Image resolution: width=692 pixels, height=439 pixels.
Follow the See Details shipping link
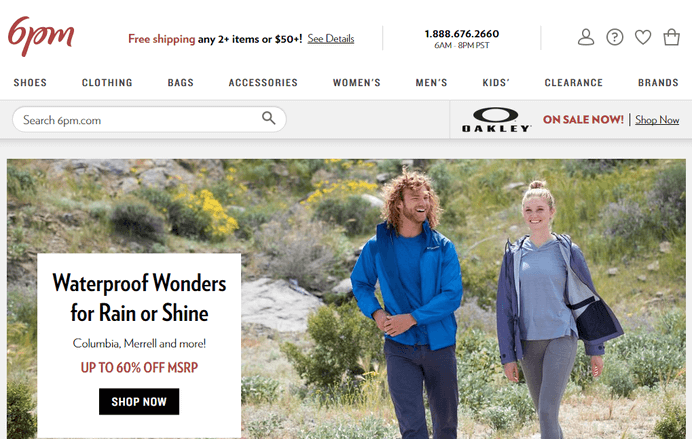tap(331, 39)
